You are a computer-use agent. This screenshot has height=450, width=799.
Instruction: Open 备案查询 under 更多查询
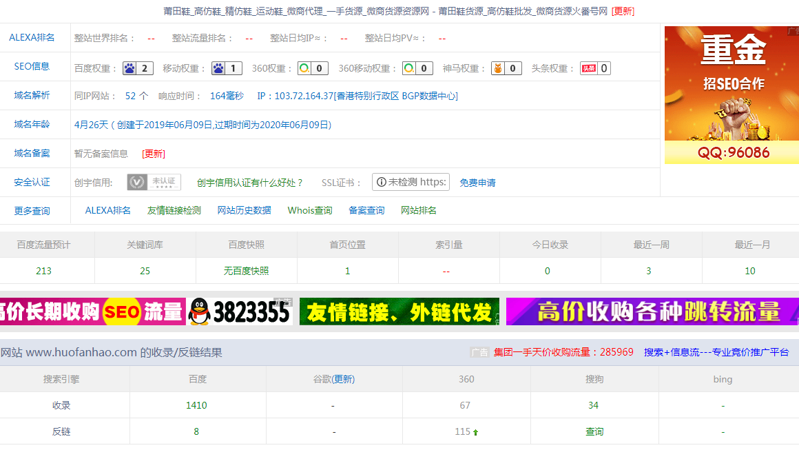(366, 210)
